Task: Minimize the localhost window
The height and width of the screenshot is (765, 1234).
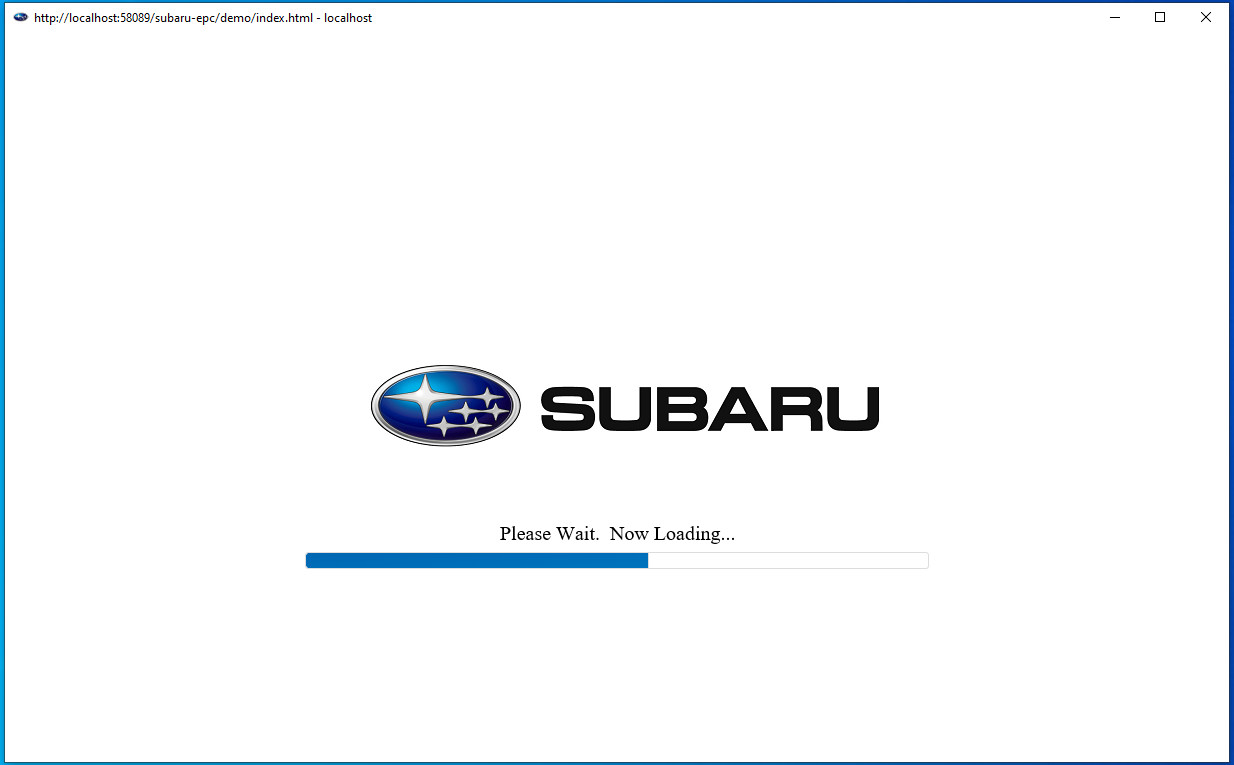Action: [1114, 17]
